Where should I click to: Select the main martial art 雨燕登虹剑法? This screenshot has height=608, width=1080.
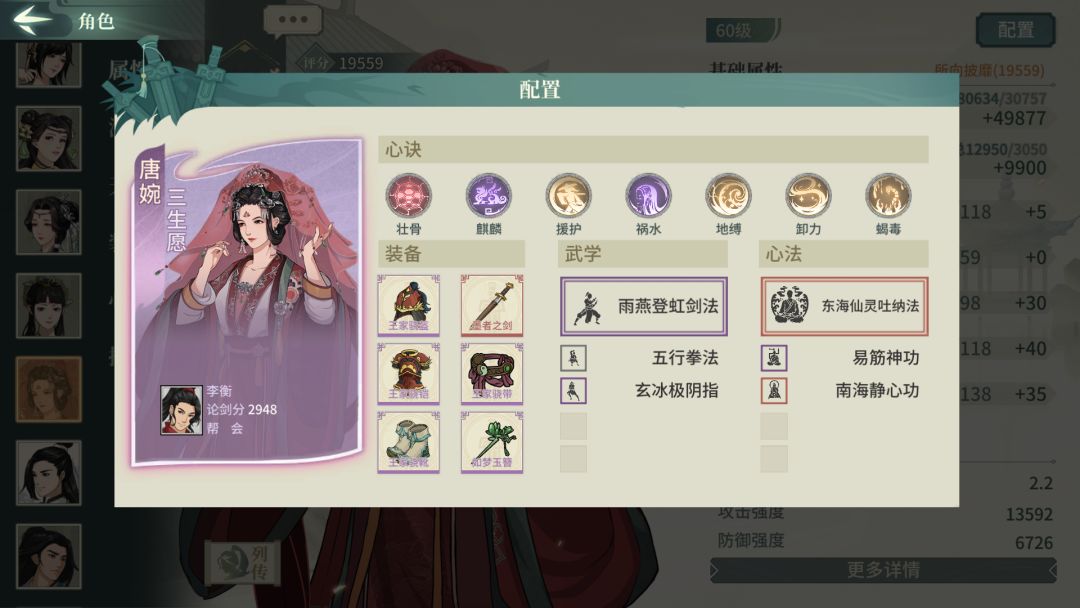coord(644,306)
